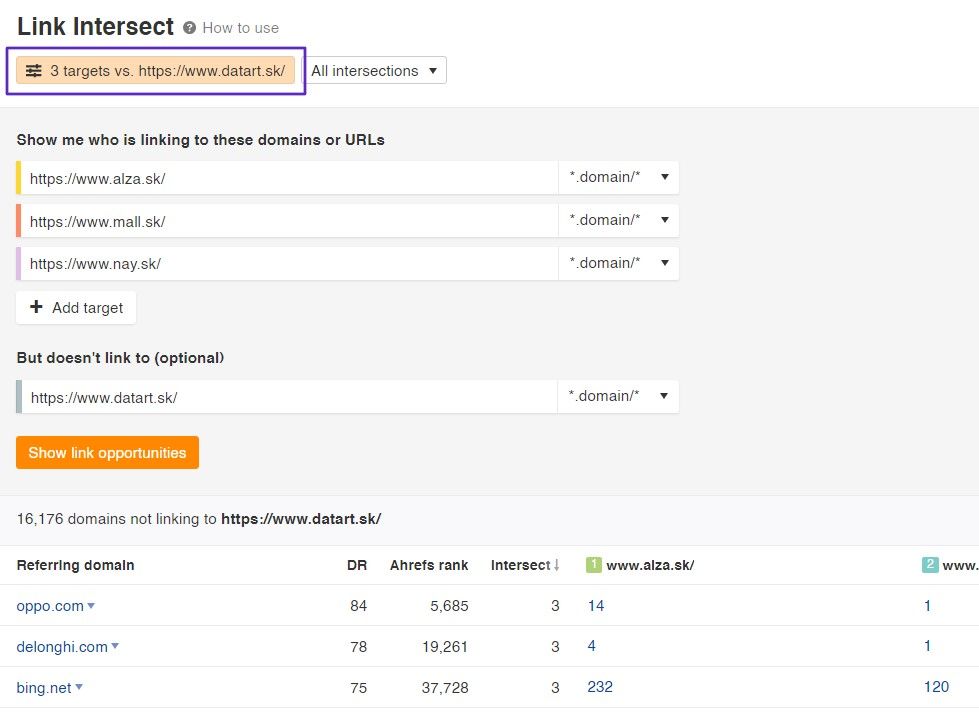The width and height of the screenshot is (979, 716).
Task: Open the 4 alza.sk links from delonghi.com
Action: click(x=591, y=646)
